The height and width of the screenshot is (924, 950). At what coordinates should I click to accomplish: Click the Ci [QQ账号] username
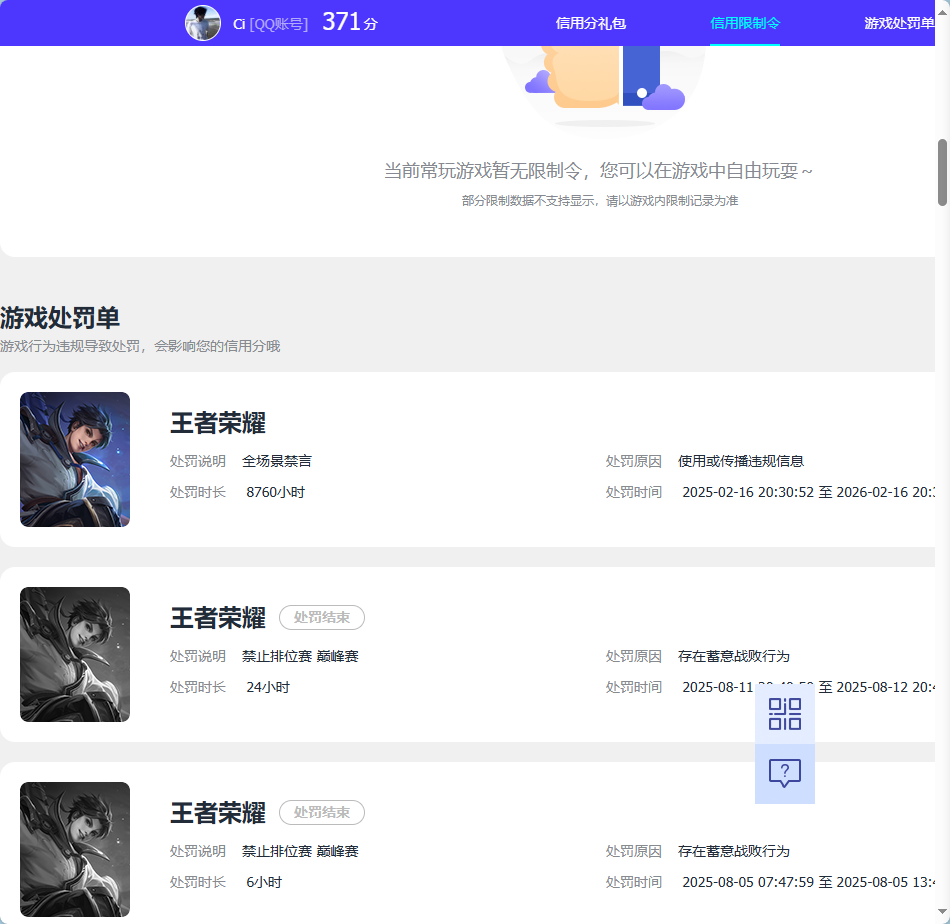(270, 24)
